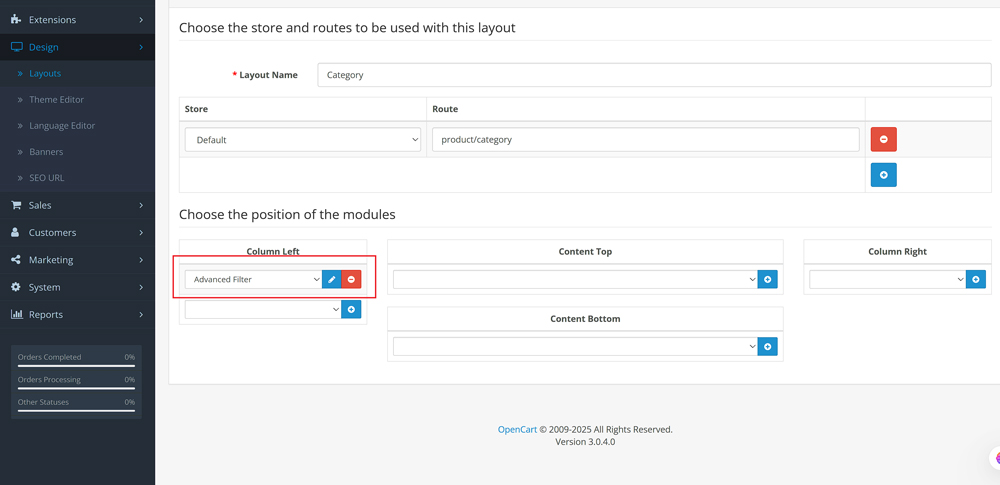Open the Advanced Filter module dropdown

pyautogui.click(x=253, y=280)
